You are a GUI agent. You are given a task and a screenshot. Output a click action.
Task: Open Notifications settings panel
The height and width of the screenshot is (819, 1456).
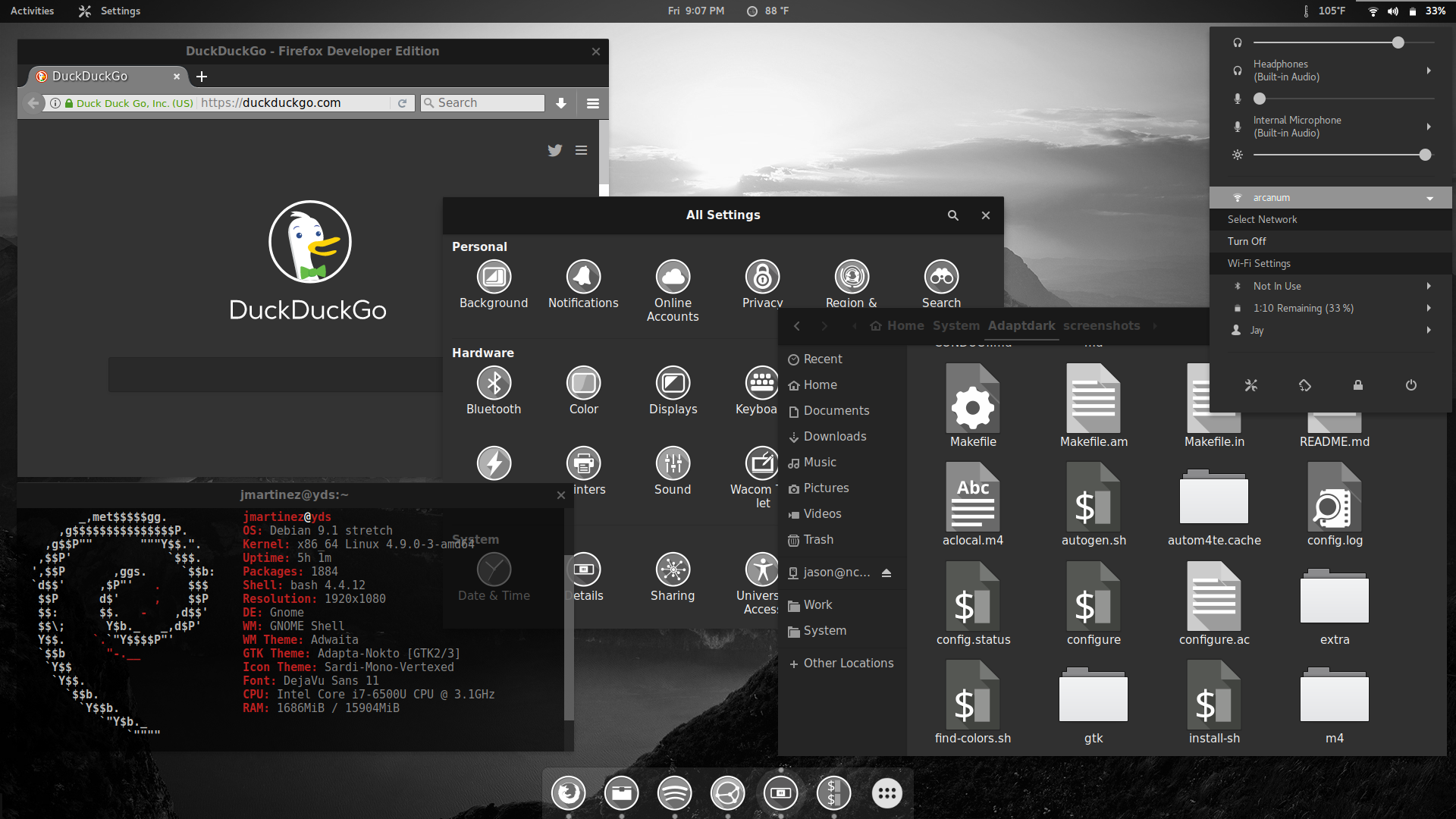[583, 285]
